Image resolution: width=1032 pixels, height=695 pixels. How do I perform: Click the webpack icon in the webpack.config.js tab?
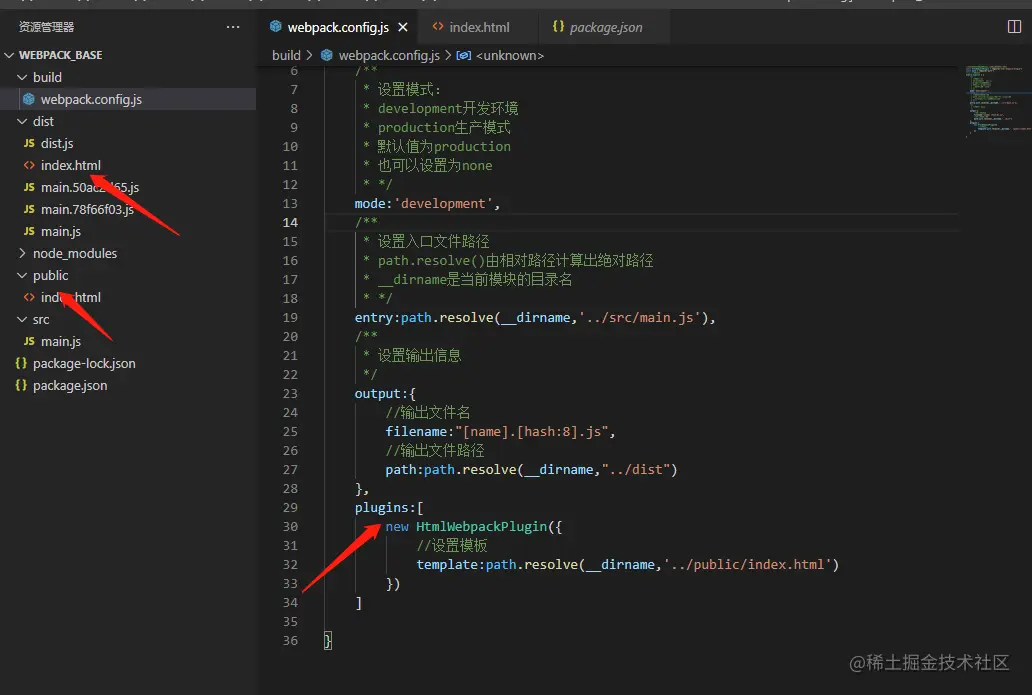(276, 26)
